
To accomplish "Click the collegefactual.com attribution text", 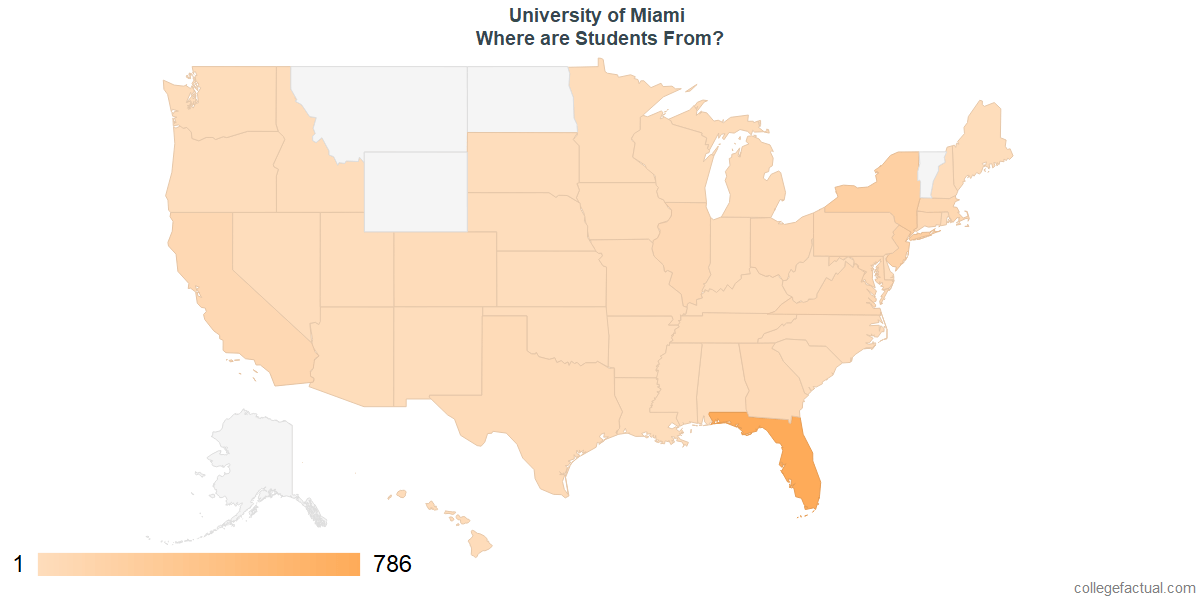I will 1134,588.
